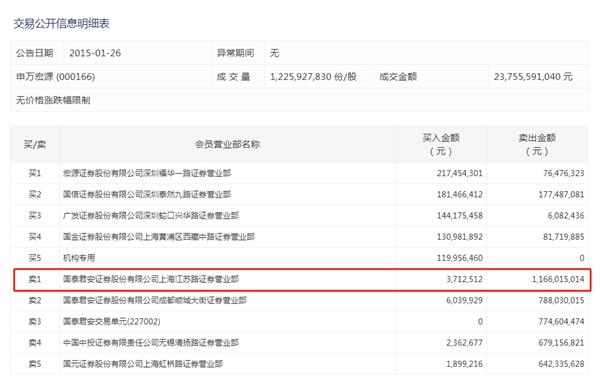600x391 pixels.
Task: Select buy amount 119,956,460
Action: (x=460, y=258)
